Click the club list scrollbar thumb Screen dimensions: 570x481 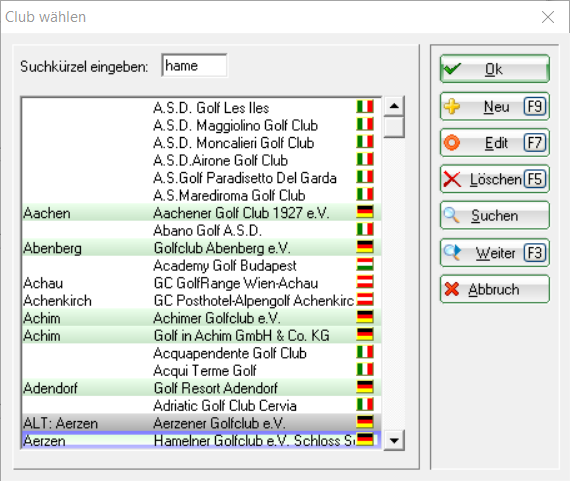[394, 127]
